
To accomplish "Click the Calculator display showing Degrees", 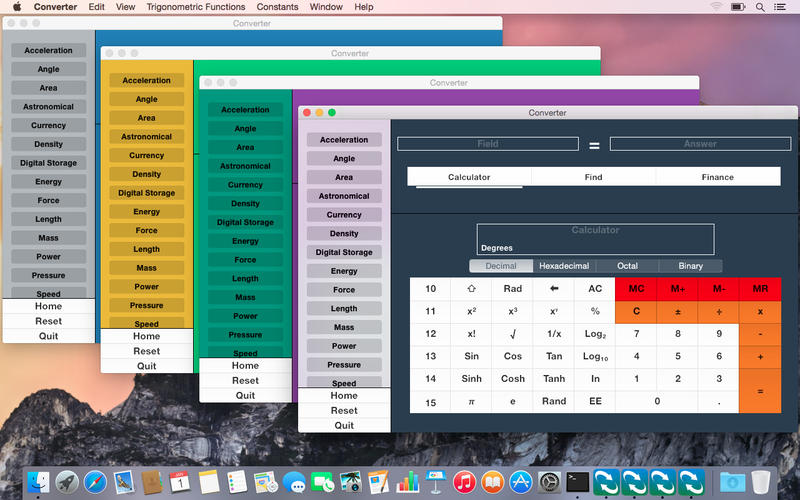I will tap(595, 239).
